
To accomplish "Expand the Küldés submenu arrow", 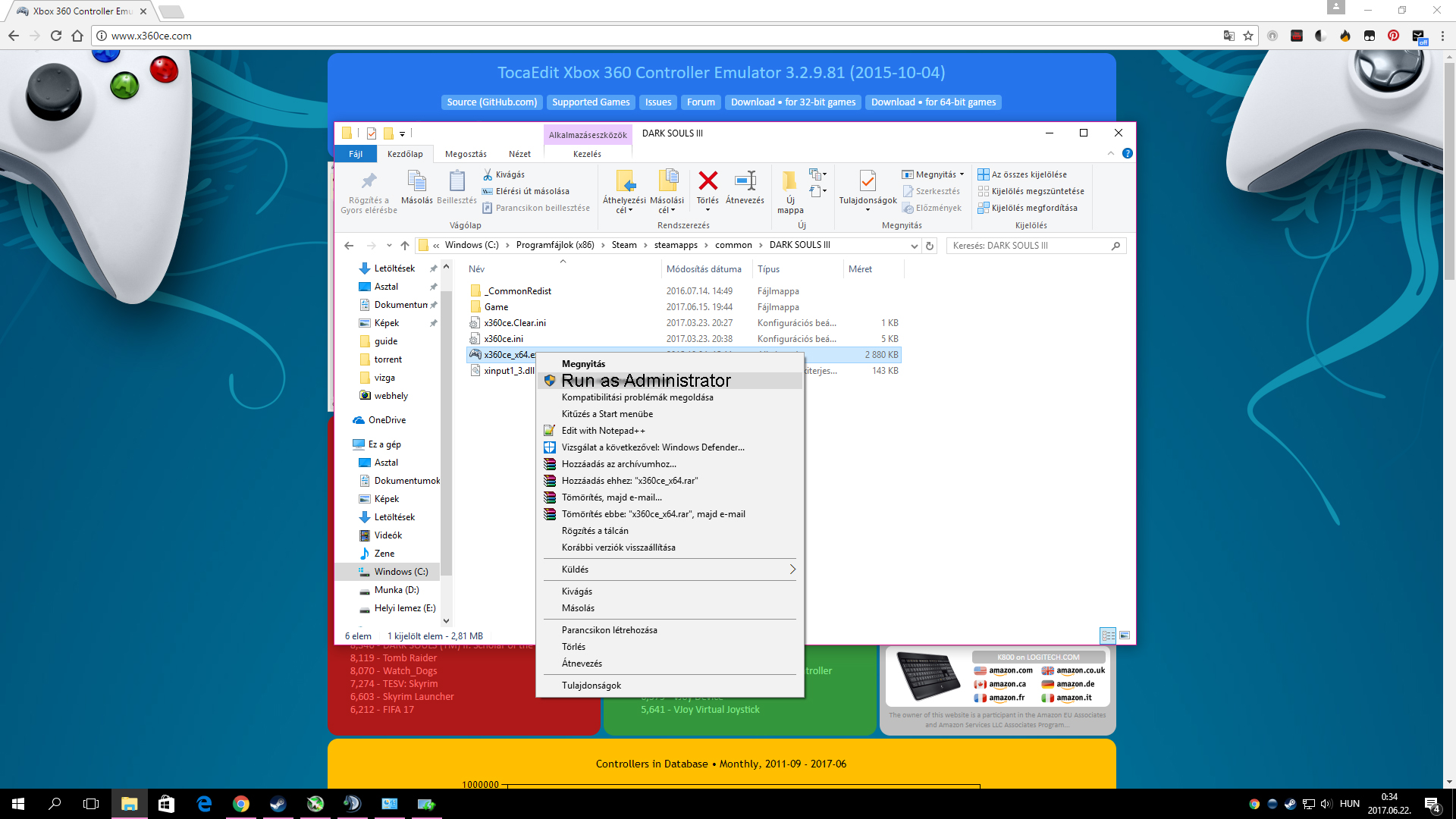I will click(792, 570).
